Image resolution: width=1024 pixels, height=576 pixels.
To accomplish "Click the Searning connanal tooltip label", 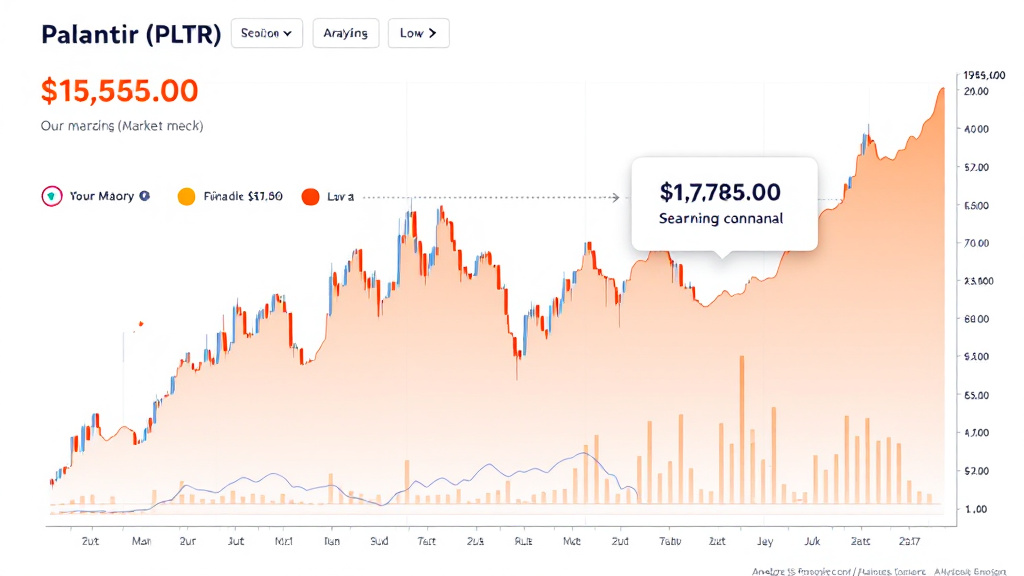I will (720, 219).
